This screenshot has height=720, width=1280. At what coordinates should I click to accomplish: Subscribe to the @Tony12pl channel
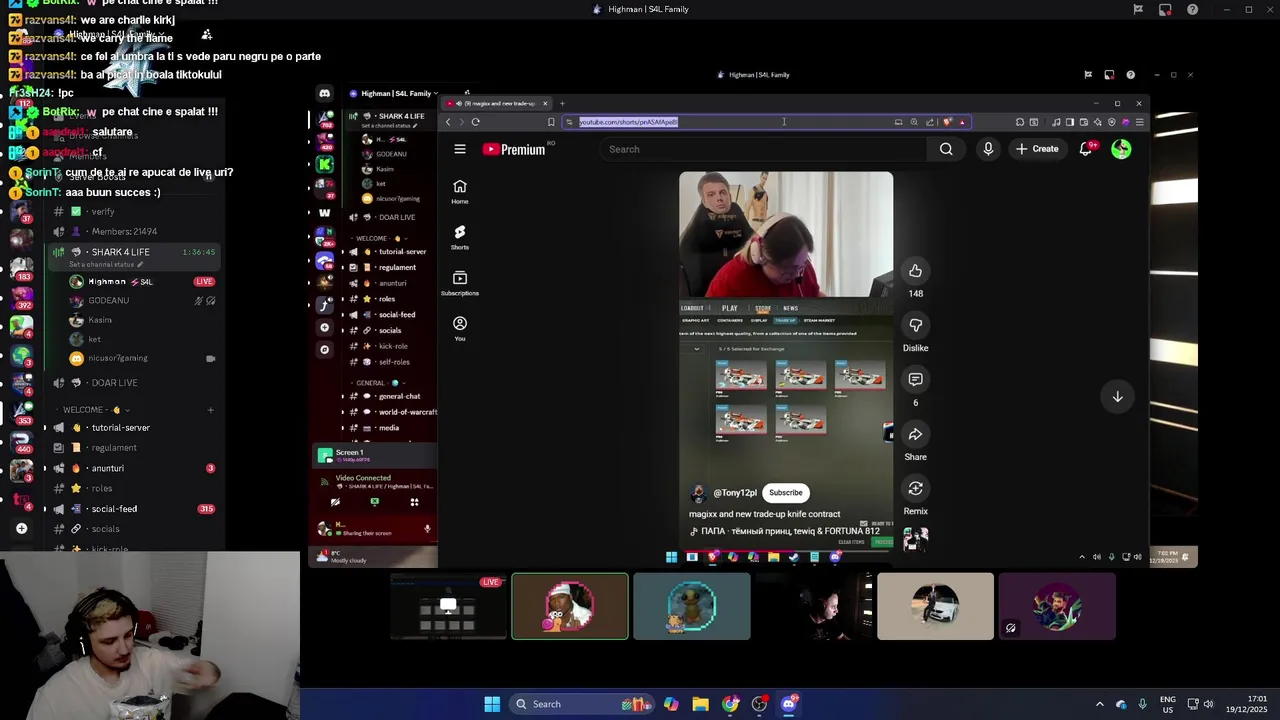(x=785, y=493)
